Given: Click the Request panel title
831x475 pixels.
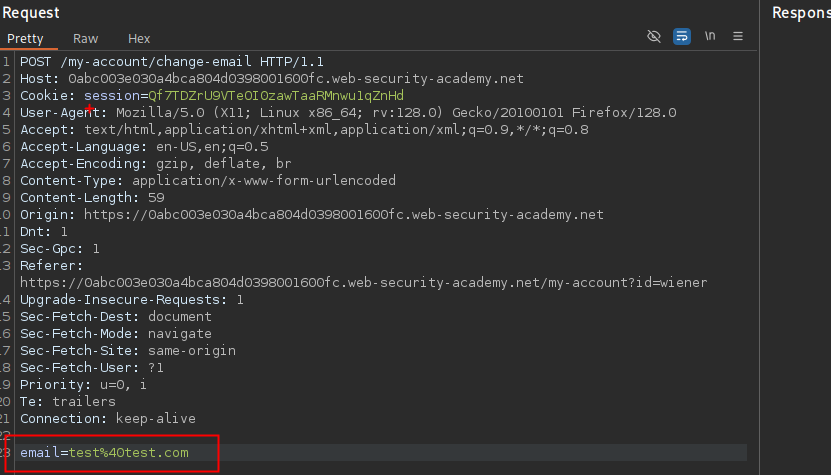Looking at the screenshot, I should pos(30,13).
